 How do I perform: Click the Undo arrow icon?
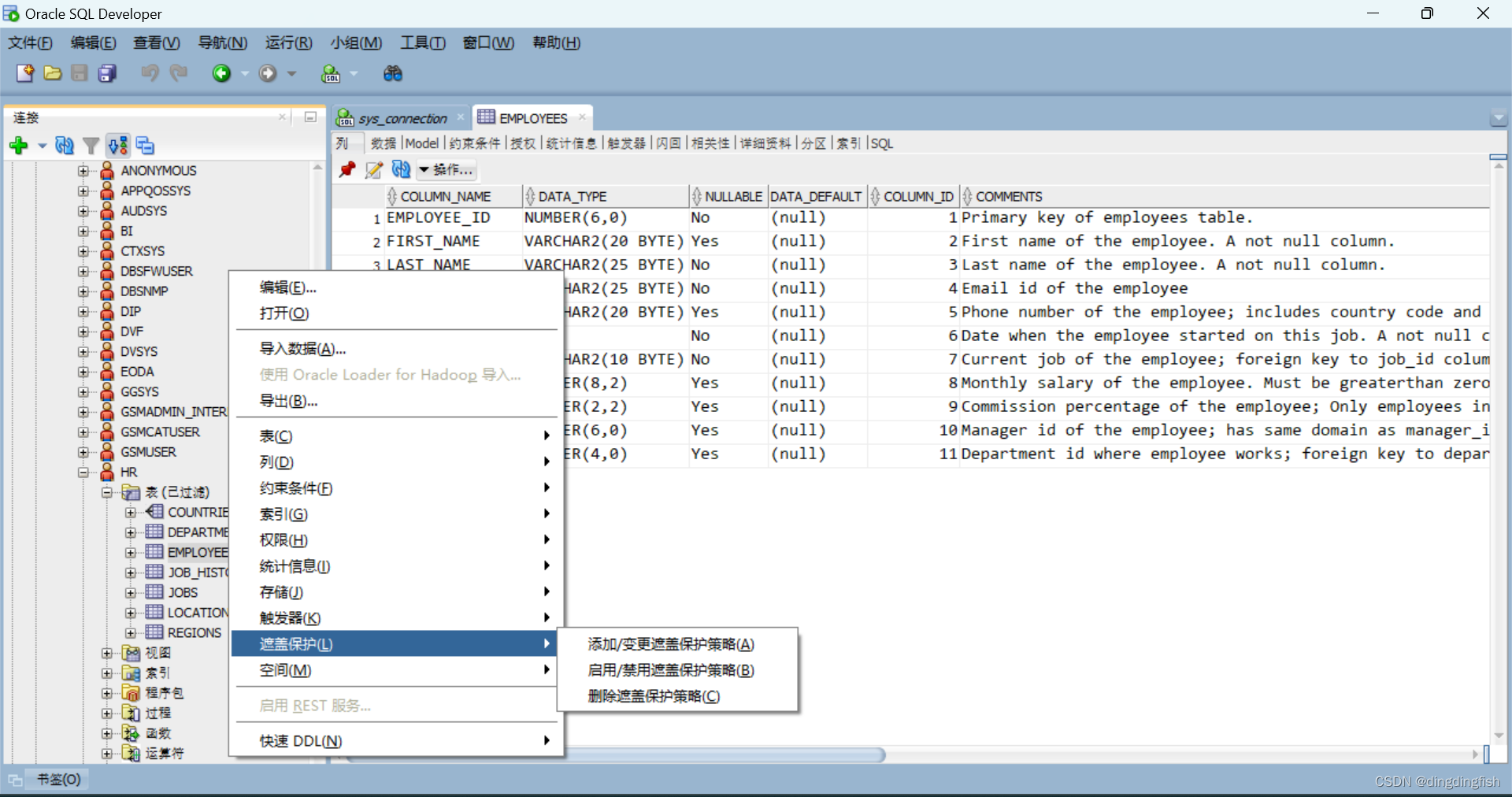(x=150, y=73)
